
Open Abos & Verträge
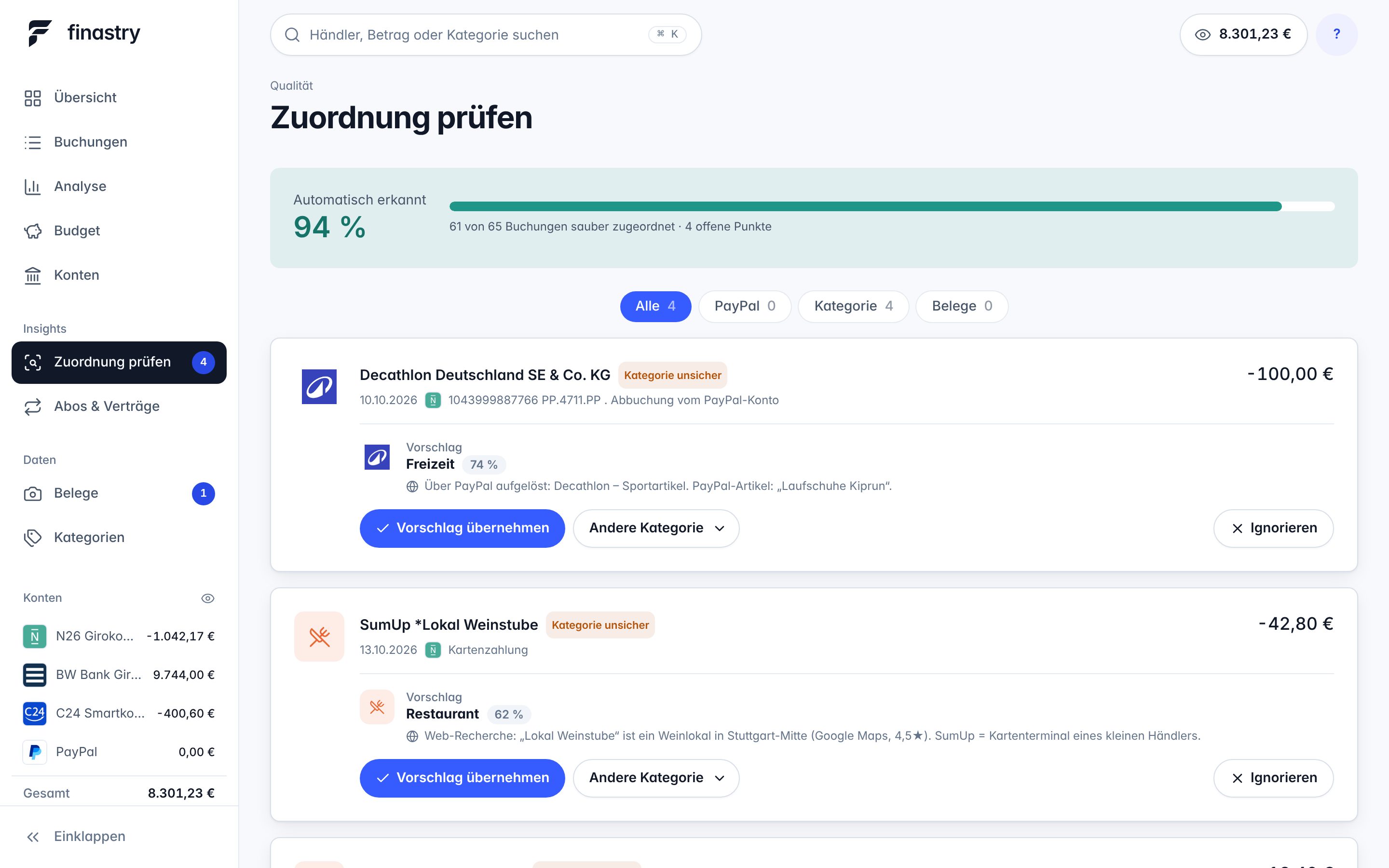[x=119, y=407]
